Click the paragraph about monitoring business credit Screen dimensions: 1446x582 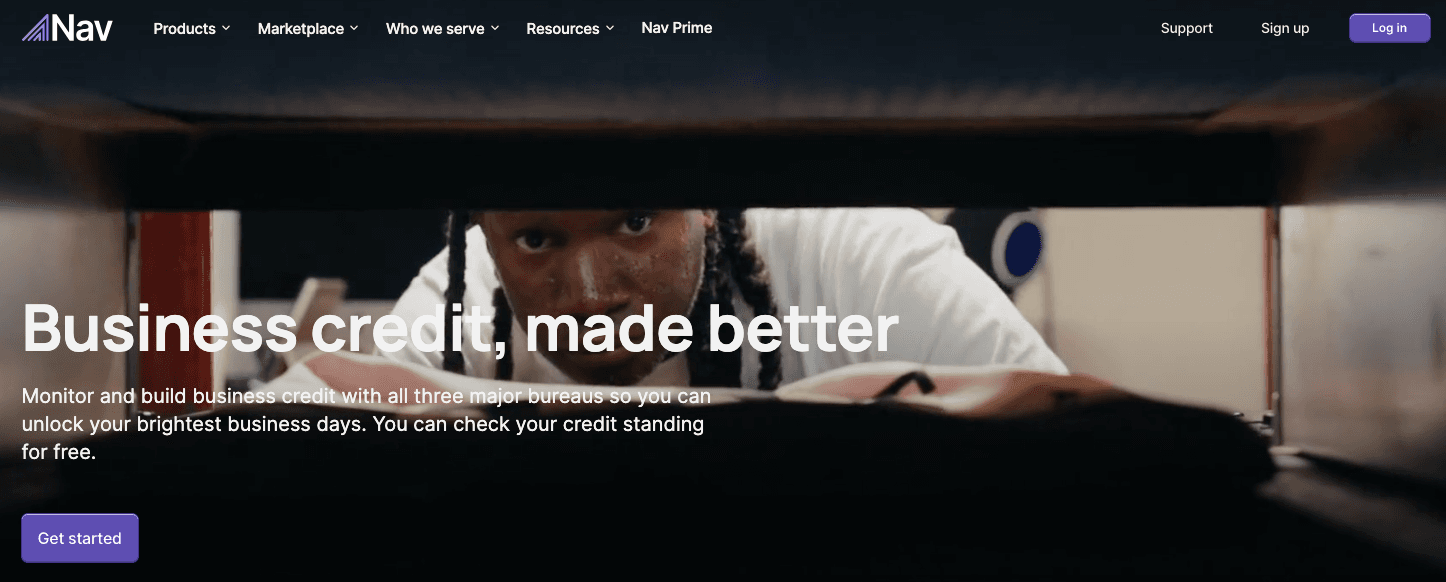coord(367,424)
